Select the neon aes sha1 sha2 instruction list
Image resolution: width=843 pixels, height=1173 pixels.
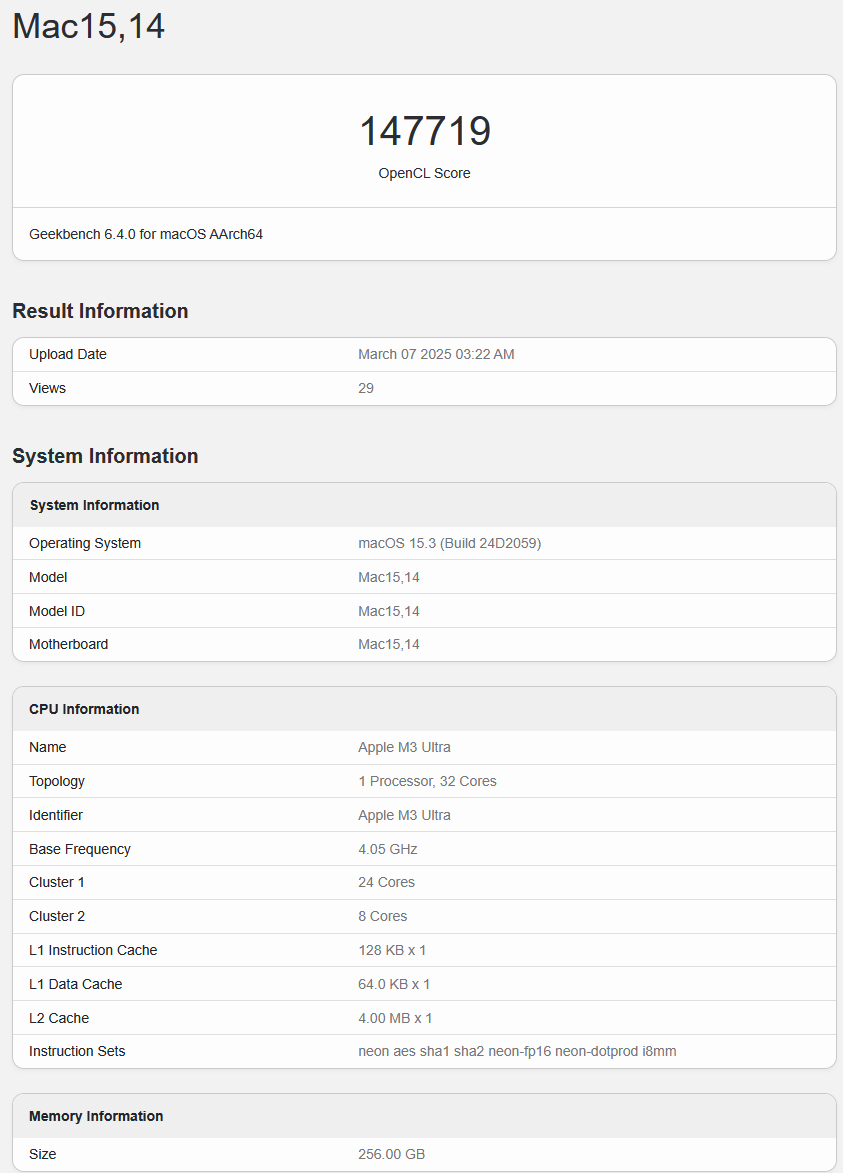517,1051
